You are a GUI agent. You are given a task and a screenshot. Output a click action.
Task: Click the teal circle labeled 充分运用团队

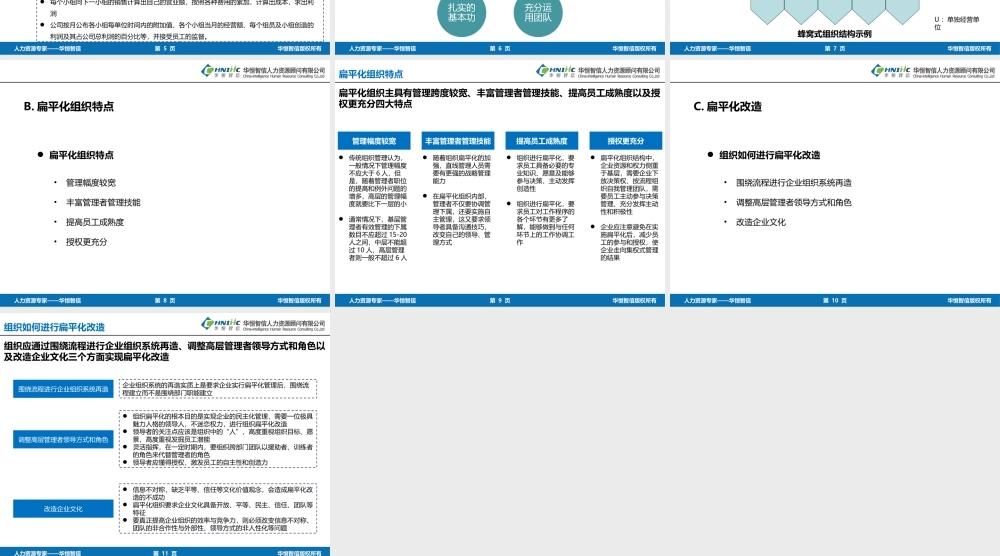pyautogui.click(x=538, y=13)
